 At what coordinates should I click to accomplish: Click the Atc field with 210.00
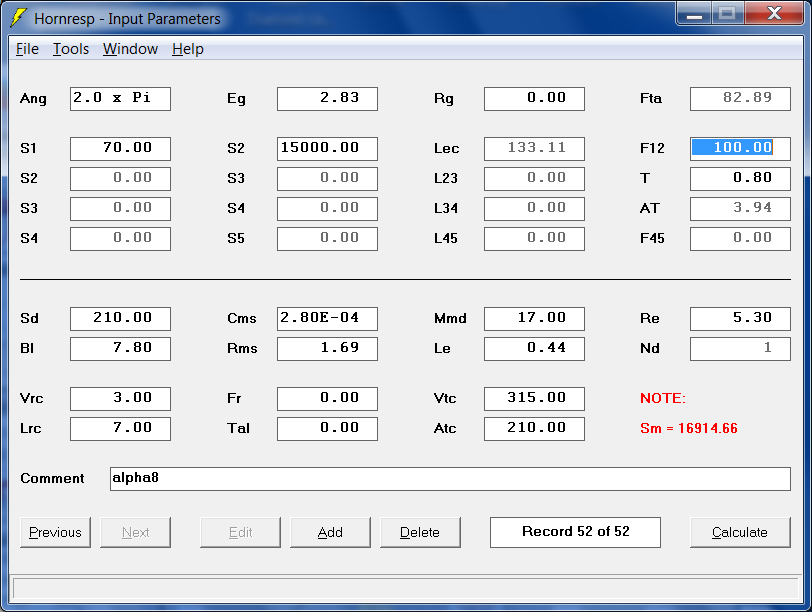pos(534,429)
